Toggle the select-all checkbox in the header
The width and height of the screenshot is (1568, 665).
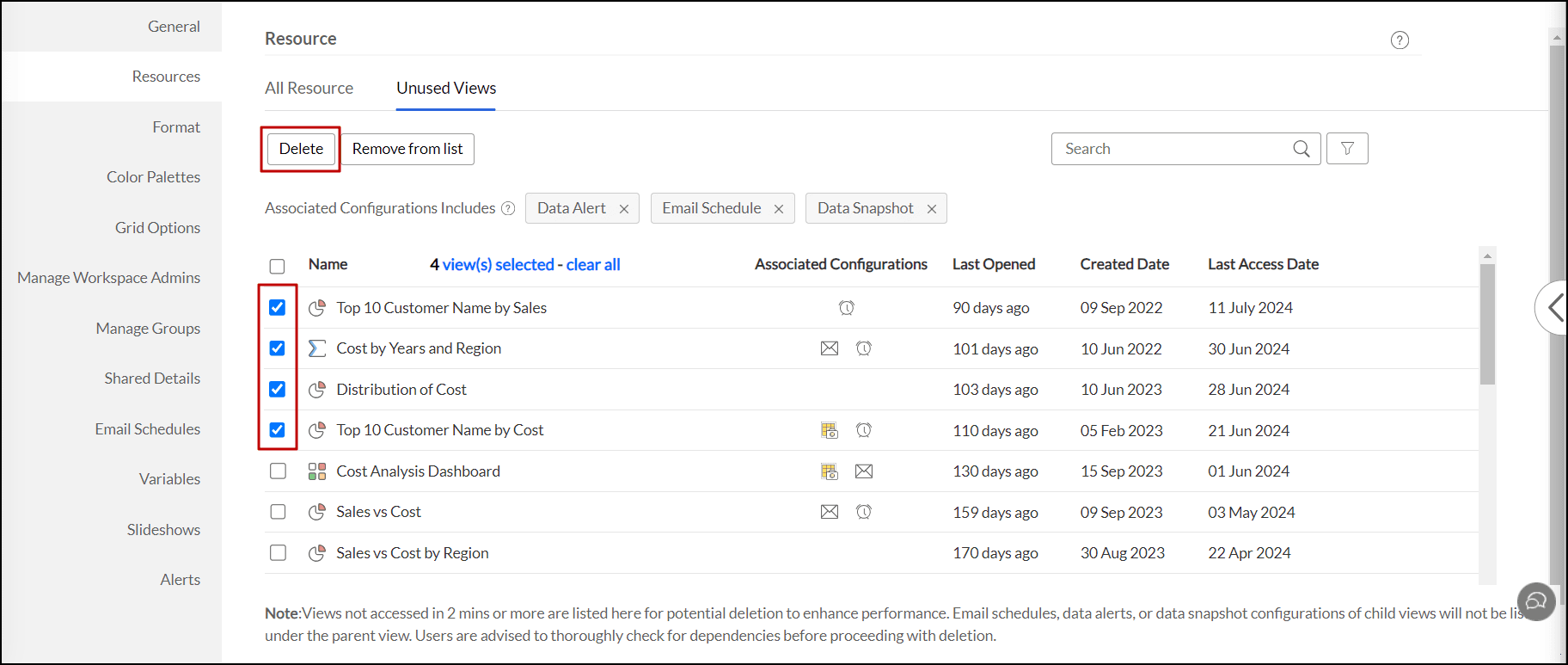coord(277,266)
